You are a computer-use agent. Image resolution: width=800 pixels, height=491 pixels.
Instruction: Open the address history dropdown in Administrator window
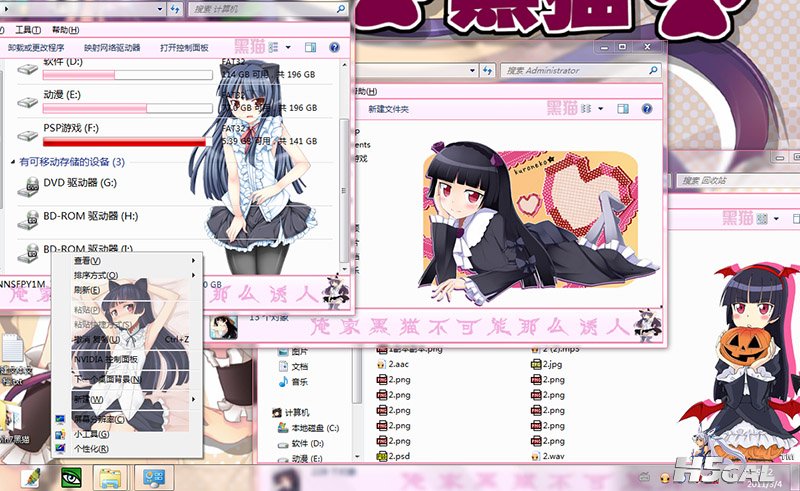click(472, 70)
